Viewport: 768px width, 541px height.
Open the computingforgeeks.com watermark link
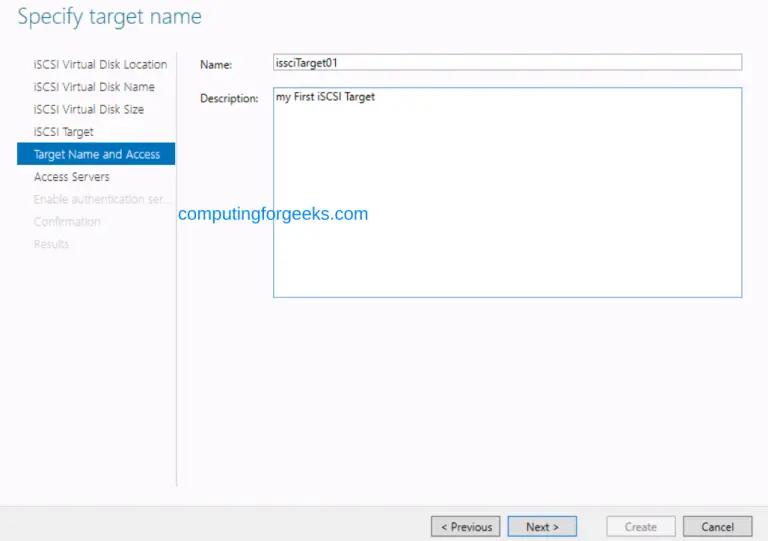[273, 214]
